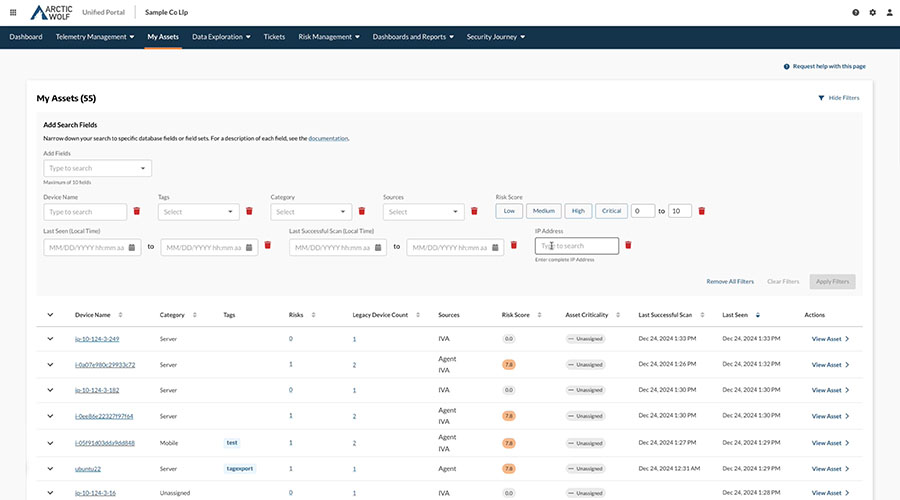This screenshot has height=500, width=900.
Task: Open the settings gear icon
Action: pyautogui.click(x=873, y=12)
